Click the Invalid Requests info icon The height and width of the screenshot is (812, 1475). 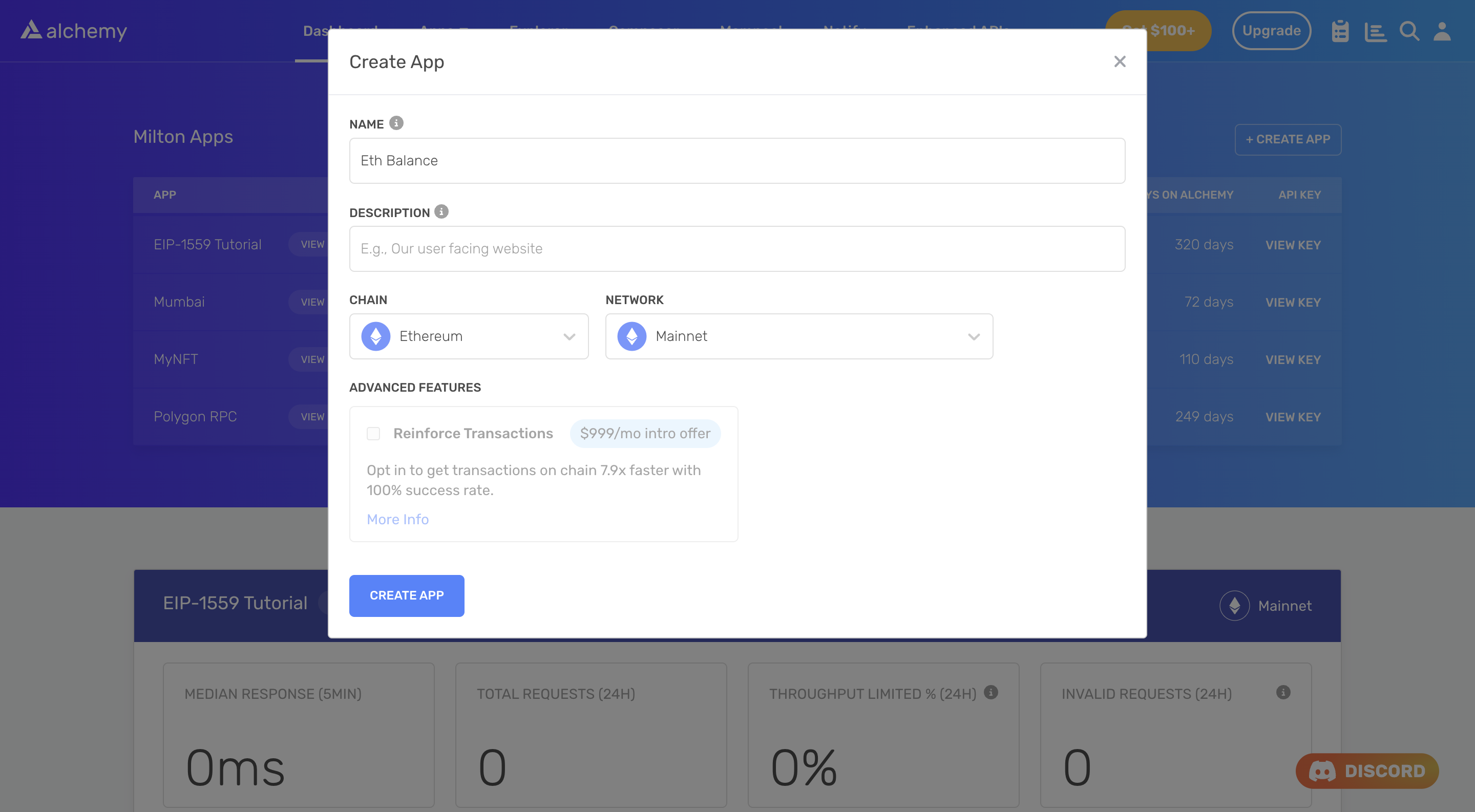pyautogui.click(x=1283, y=692)
